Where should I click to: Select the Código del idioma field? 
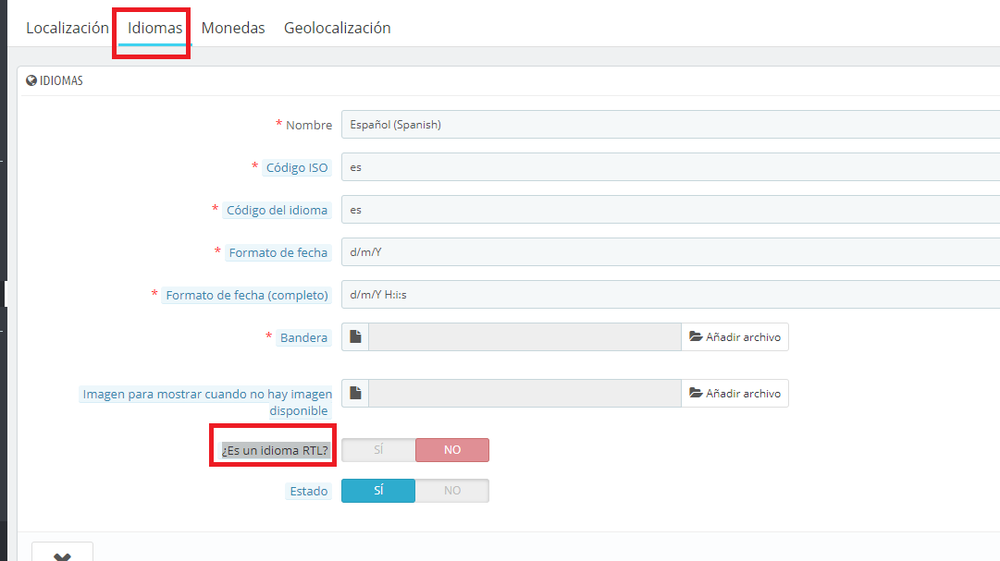[x=668, y=210]
